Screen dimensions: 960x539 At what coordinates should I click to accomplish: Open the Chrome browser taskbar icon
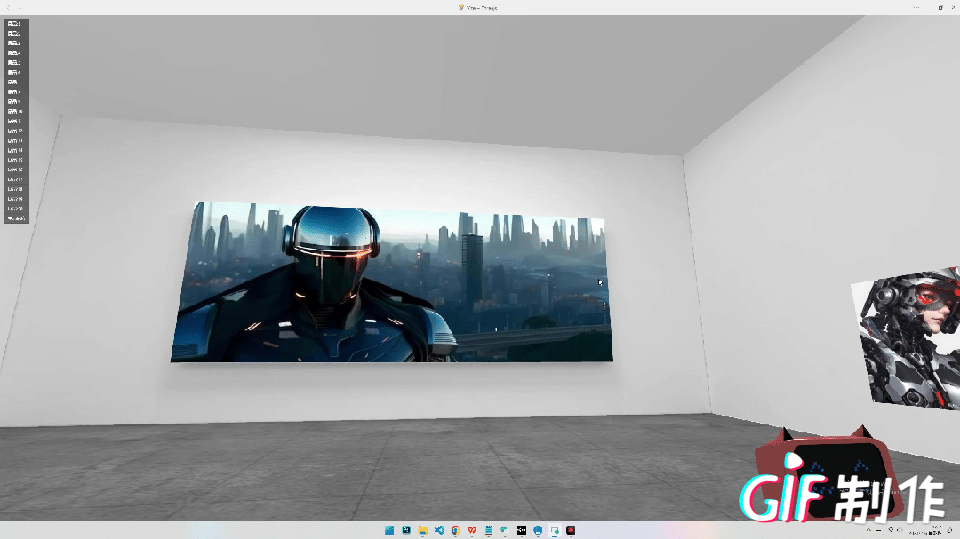click(x=456, y=530)
